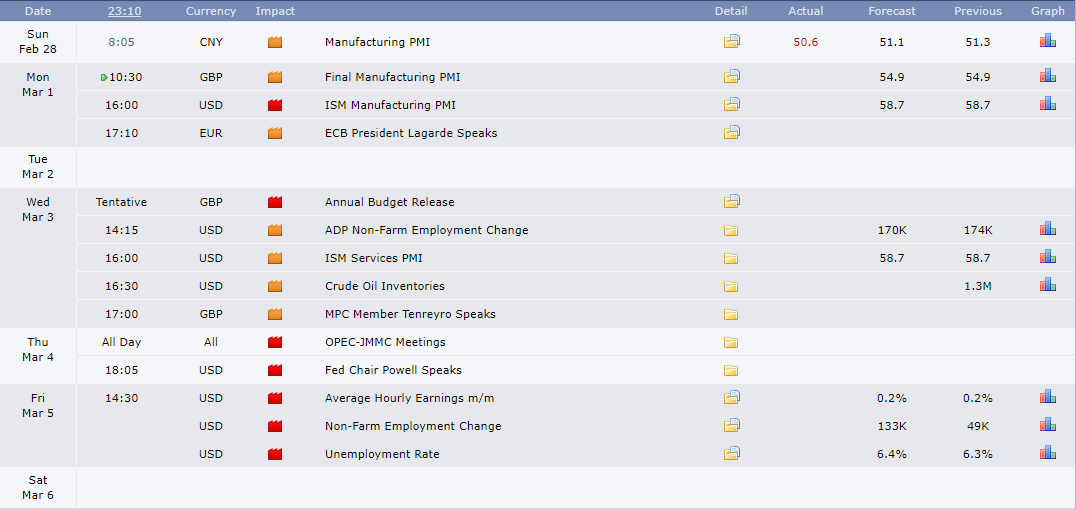The image size is (1076, 509).
Task: View graph for Unemployment Rate
Action: coord(1048,453)
